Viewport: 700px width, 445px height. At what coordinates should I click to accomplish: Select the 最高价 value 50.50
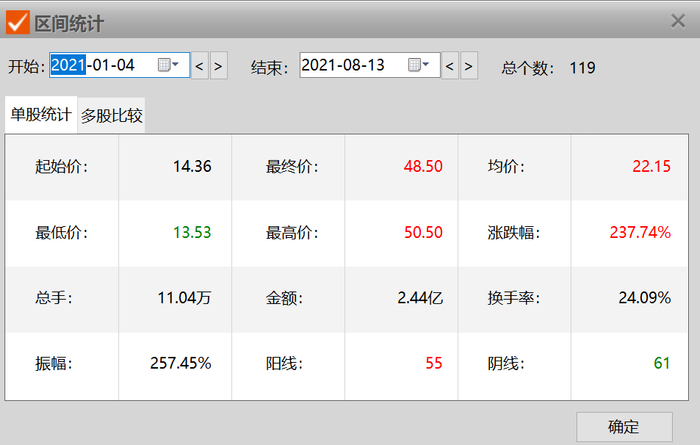click(423, 233)
